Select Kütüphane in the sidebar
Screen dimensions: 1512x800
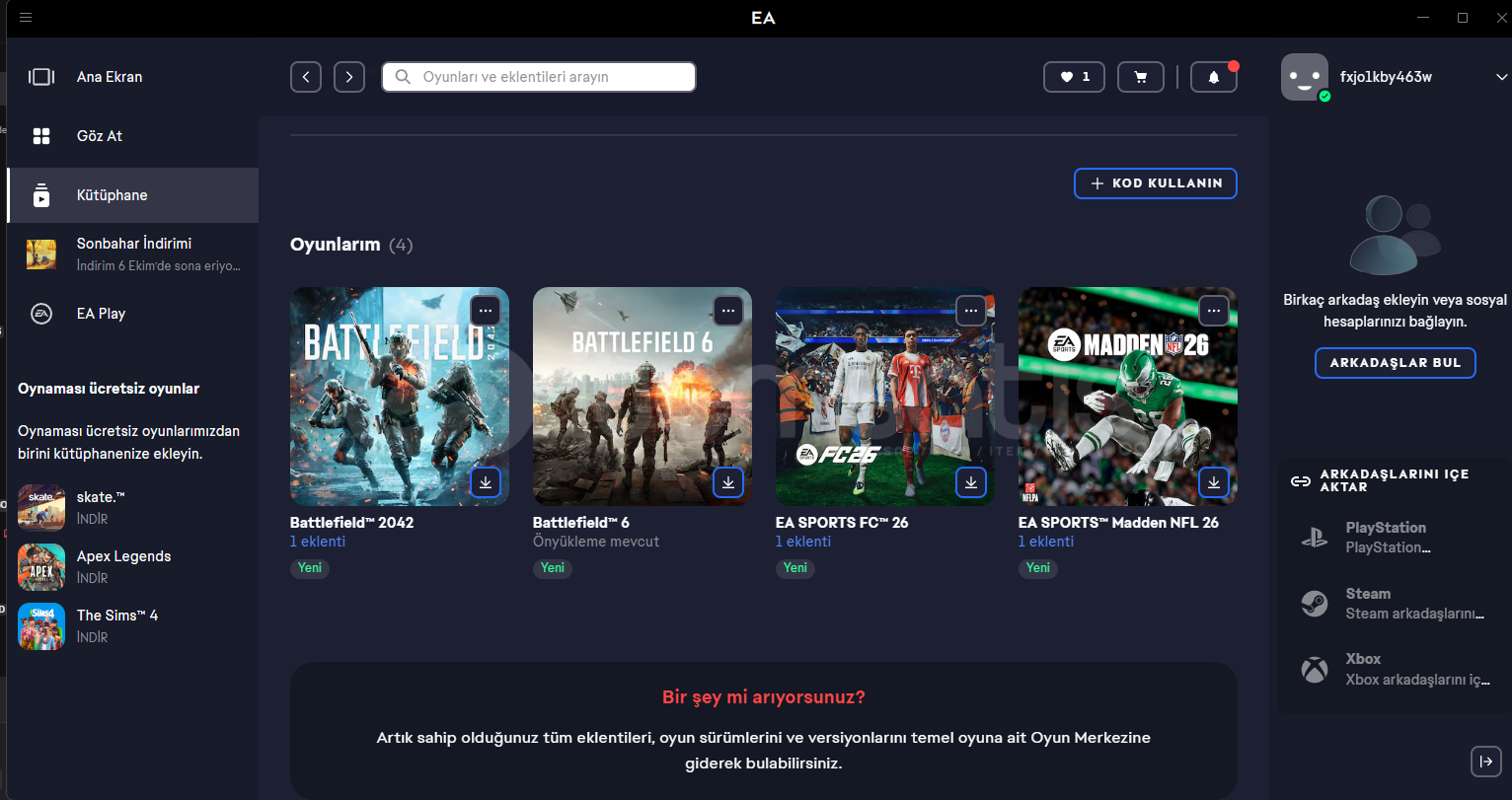pos(132,195)
